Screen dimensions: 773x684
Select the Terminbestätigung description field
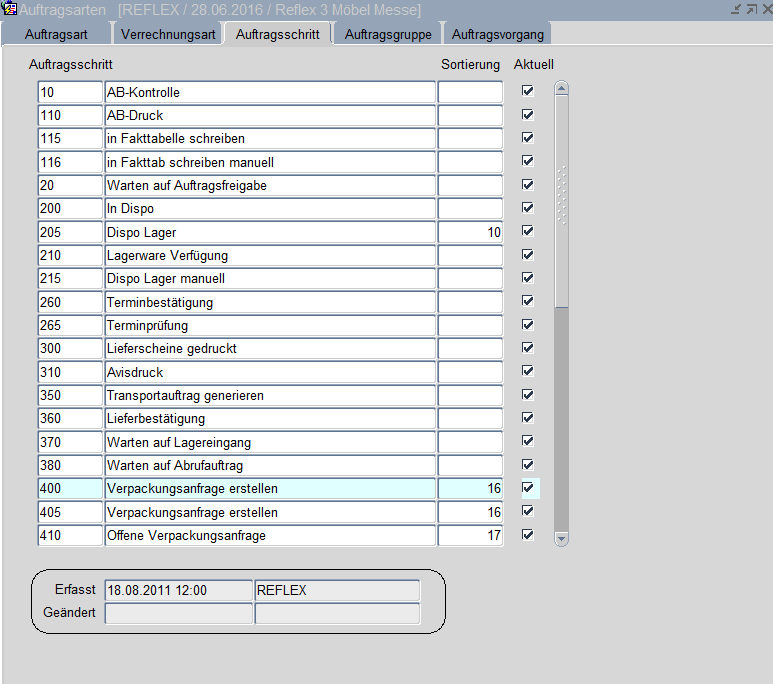(269, 302)
